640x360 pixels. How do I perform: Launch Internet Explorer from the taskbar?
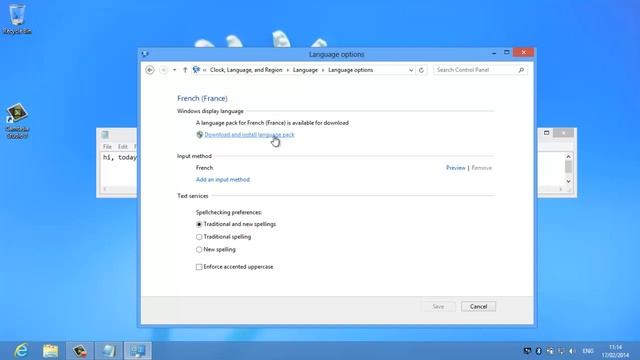pos(21,351)
